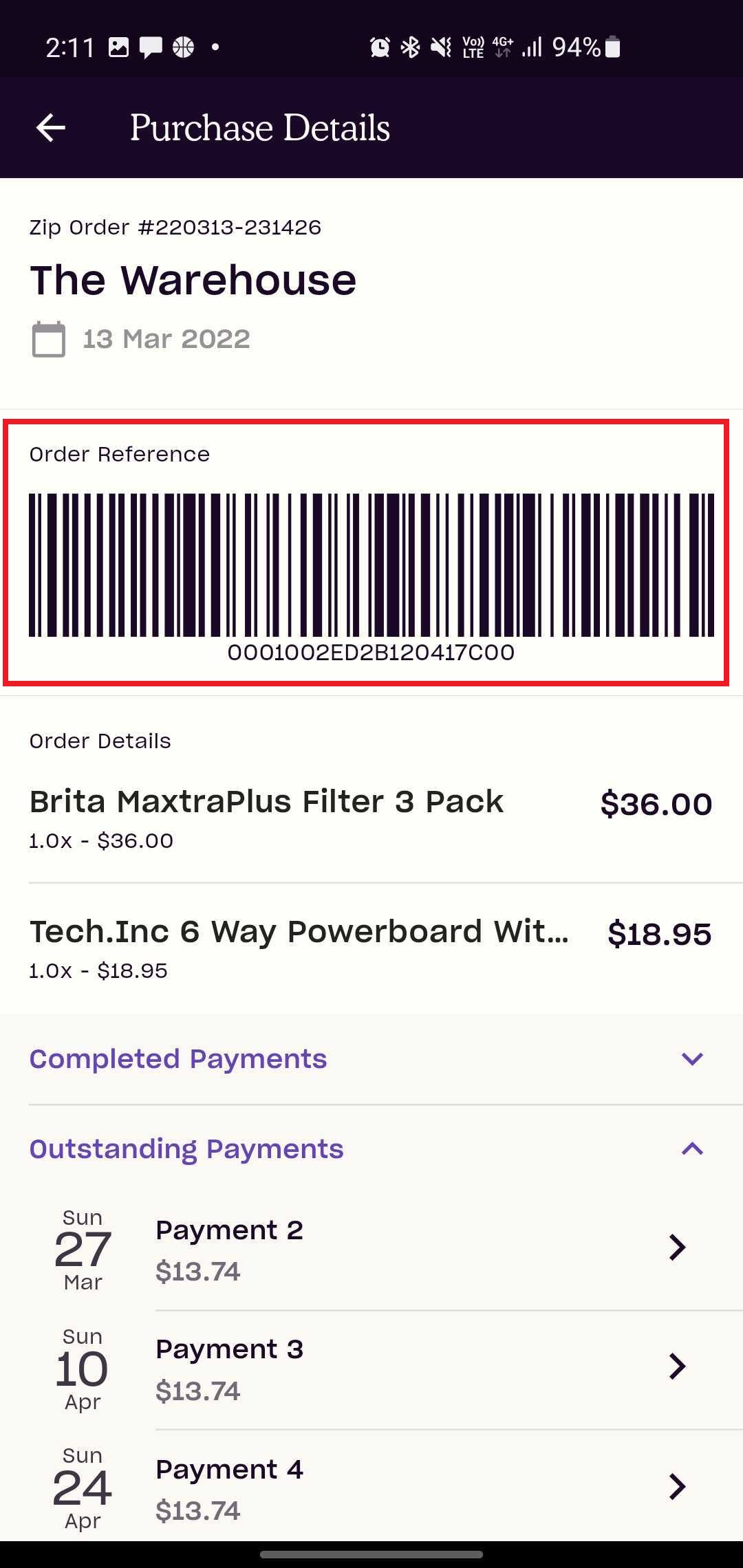Tap the Zip Order number text

coord(175,228)
